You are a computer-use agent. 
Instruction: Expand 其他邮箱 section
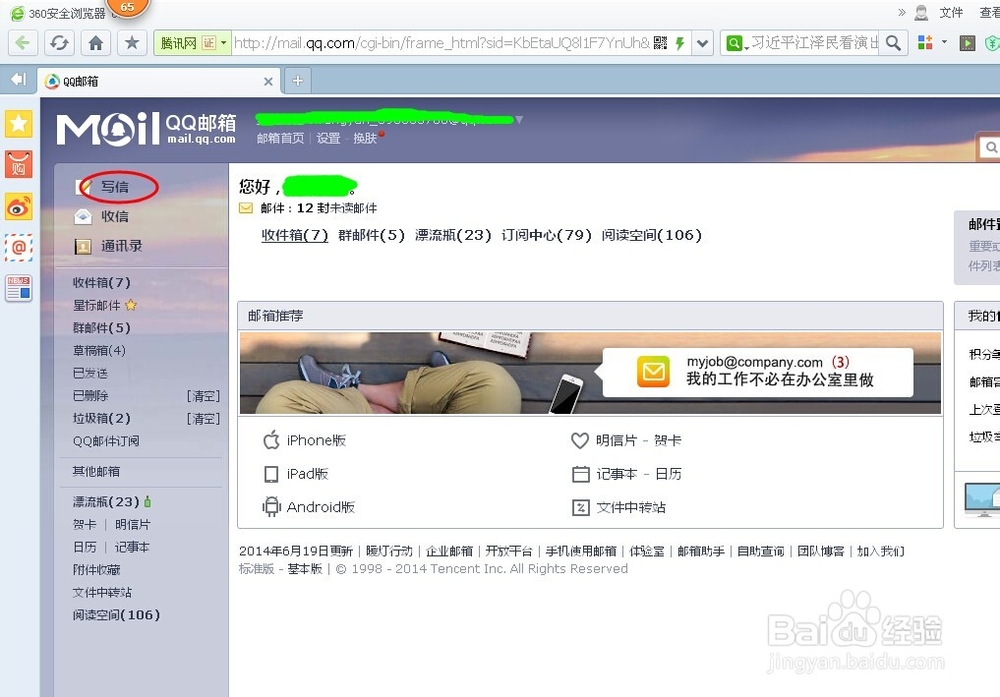pyautogui.click(x=96, y=471)
